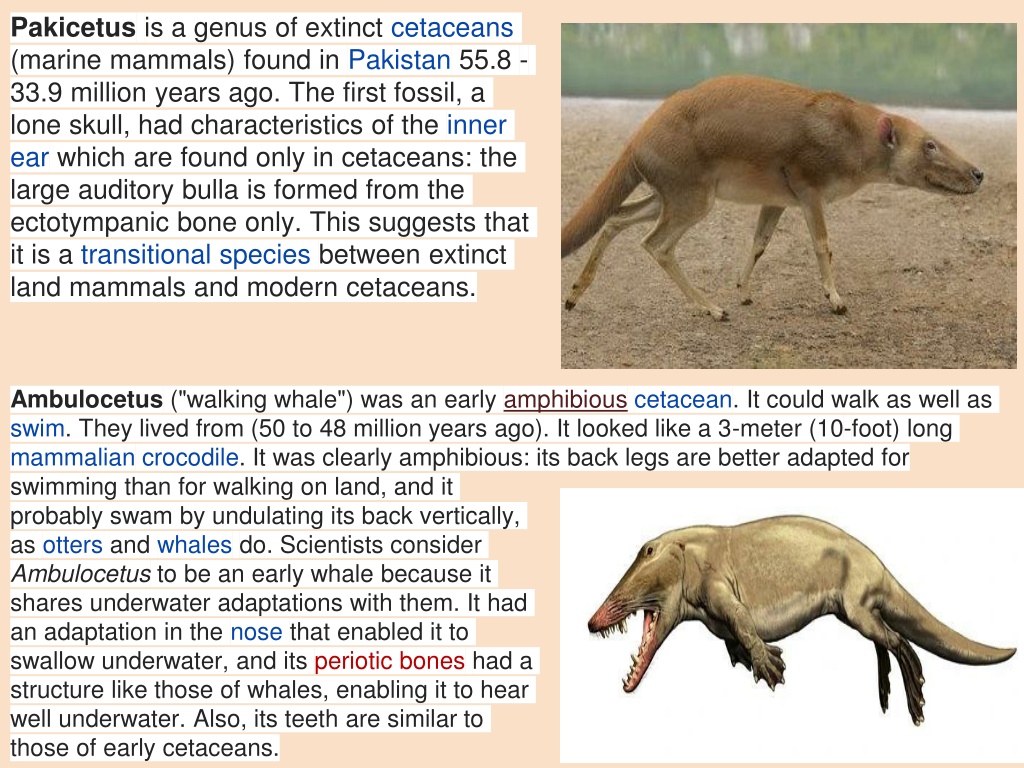Click the amphibious underlined link

pos(566,400)
